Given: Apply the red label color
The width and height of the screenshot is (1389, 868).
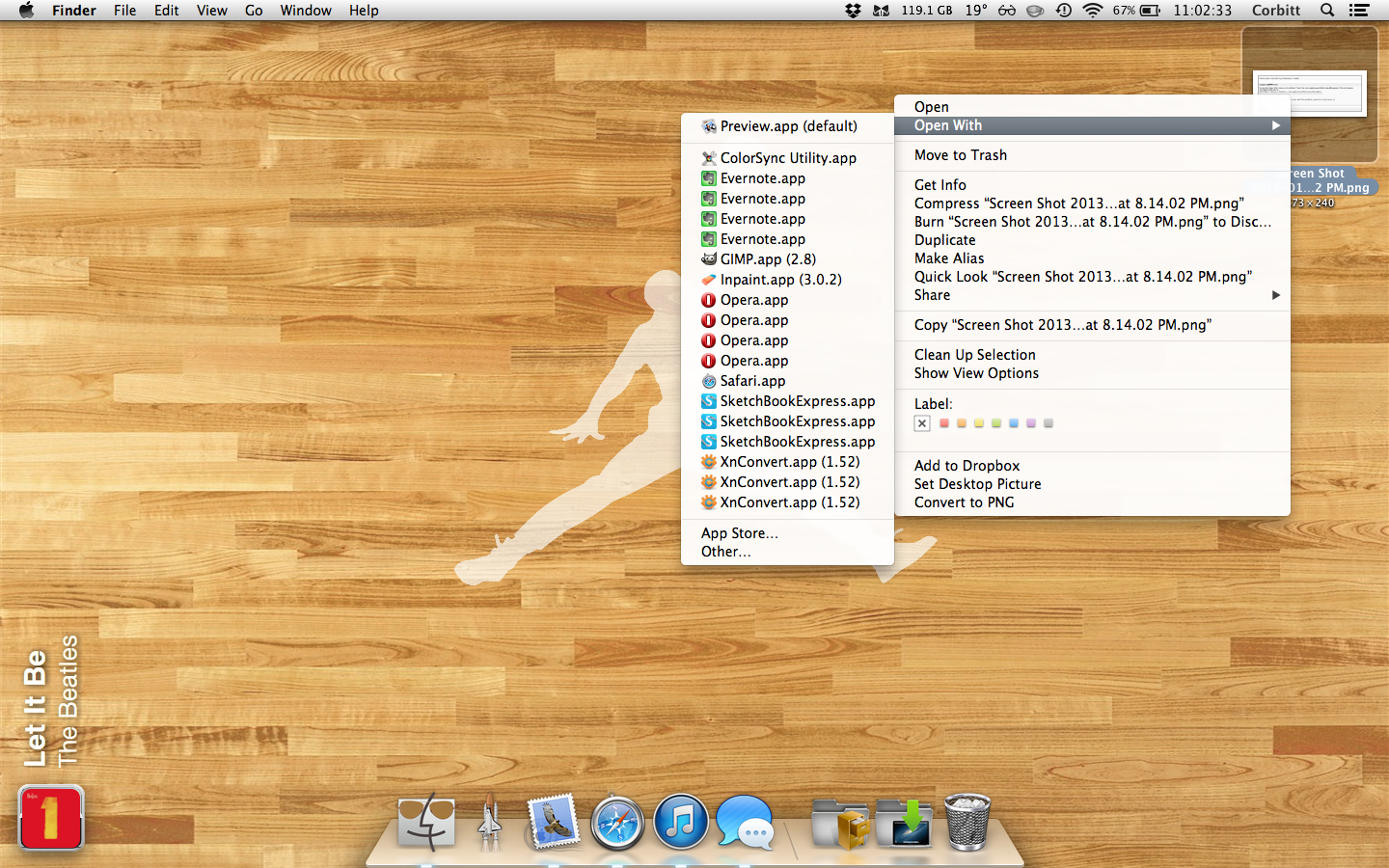Looking at the screenshot, I should tap(944, 423).
